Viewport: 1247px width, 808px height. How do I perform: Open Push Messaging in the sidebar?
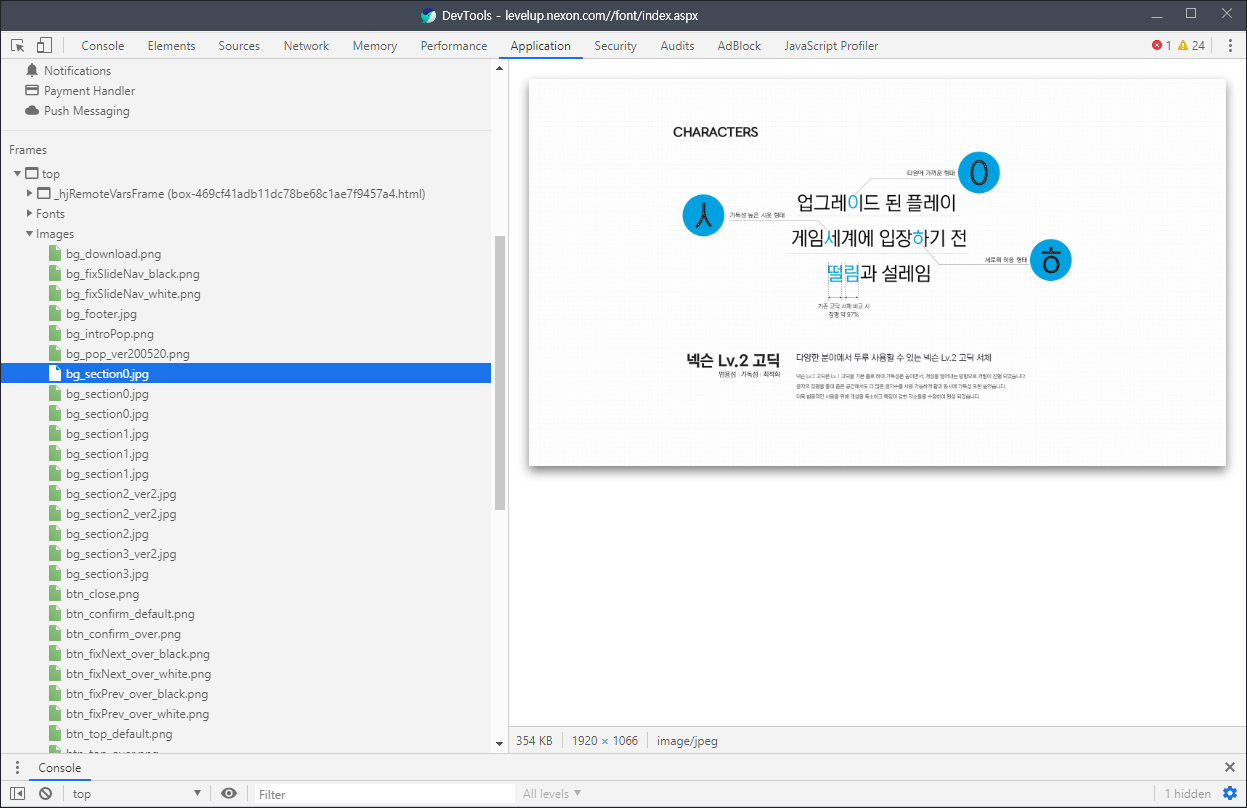(x=87, y=111)
